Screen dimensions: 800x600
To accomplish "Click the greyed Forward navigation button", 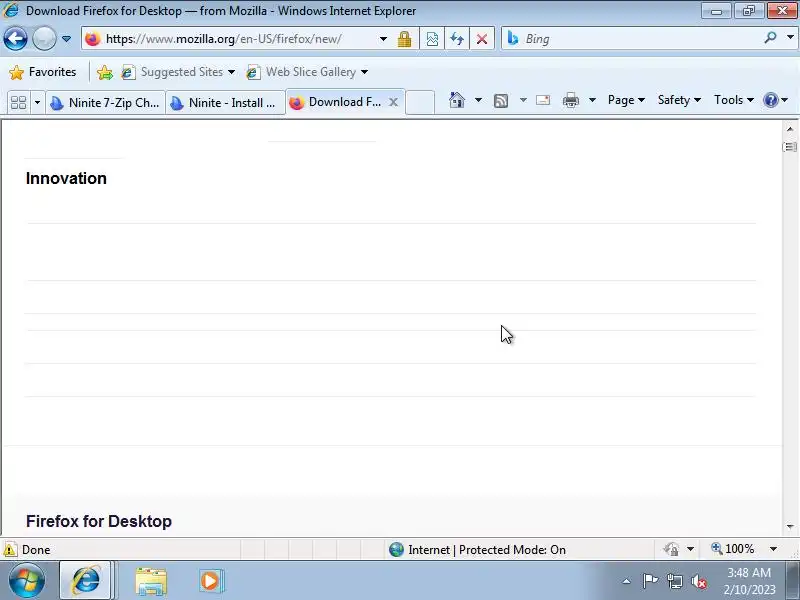I will pos(44,39).
